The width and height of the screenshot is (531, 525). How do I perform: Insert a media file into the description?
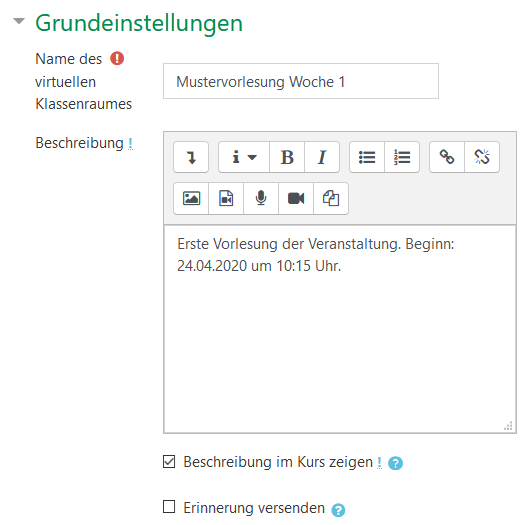click(226, 198)
